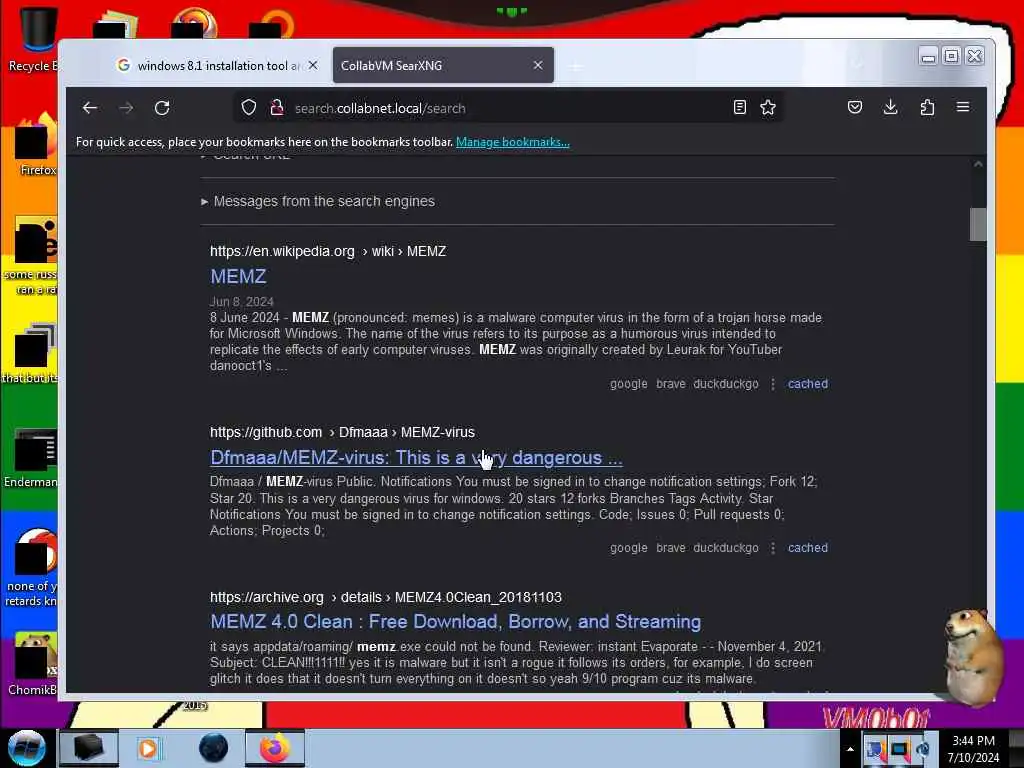Open the tracking protection shield icon

[x=249, y=108]
